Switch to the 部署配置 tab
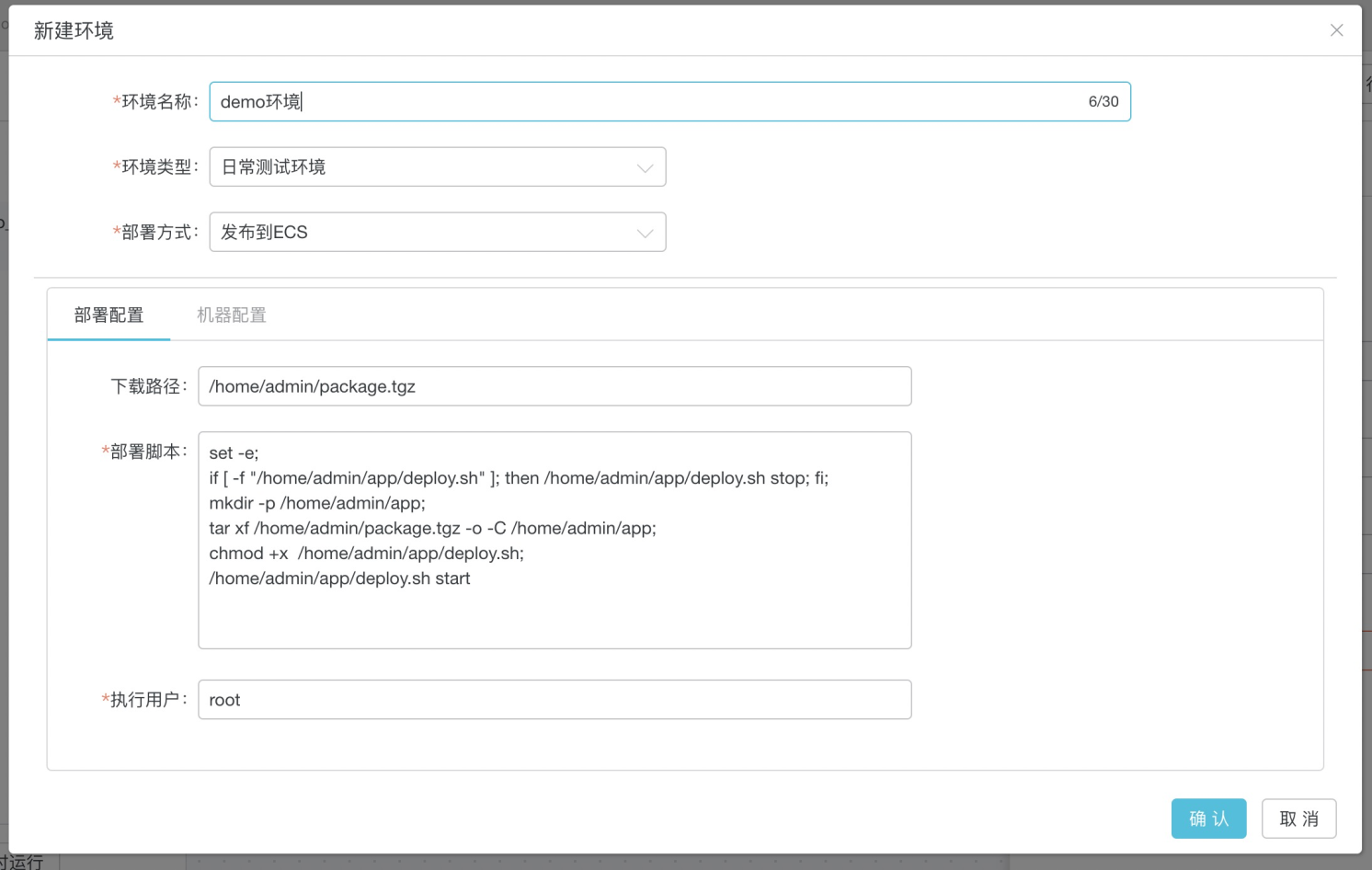 pos(109,315)
